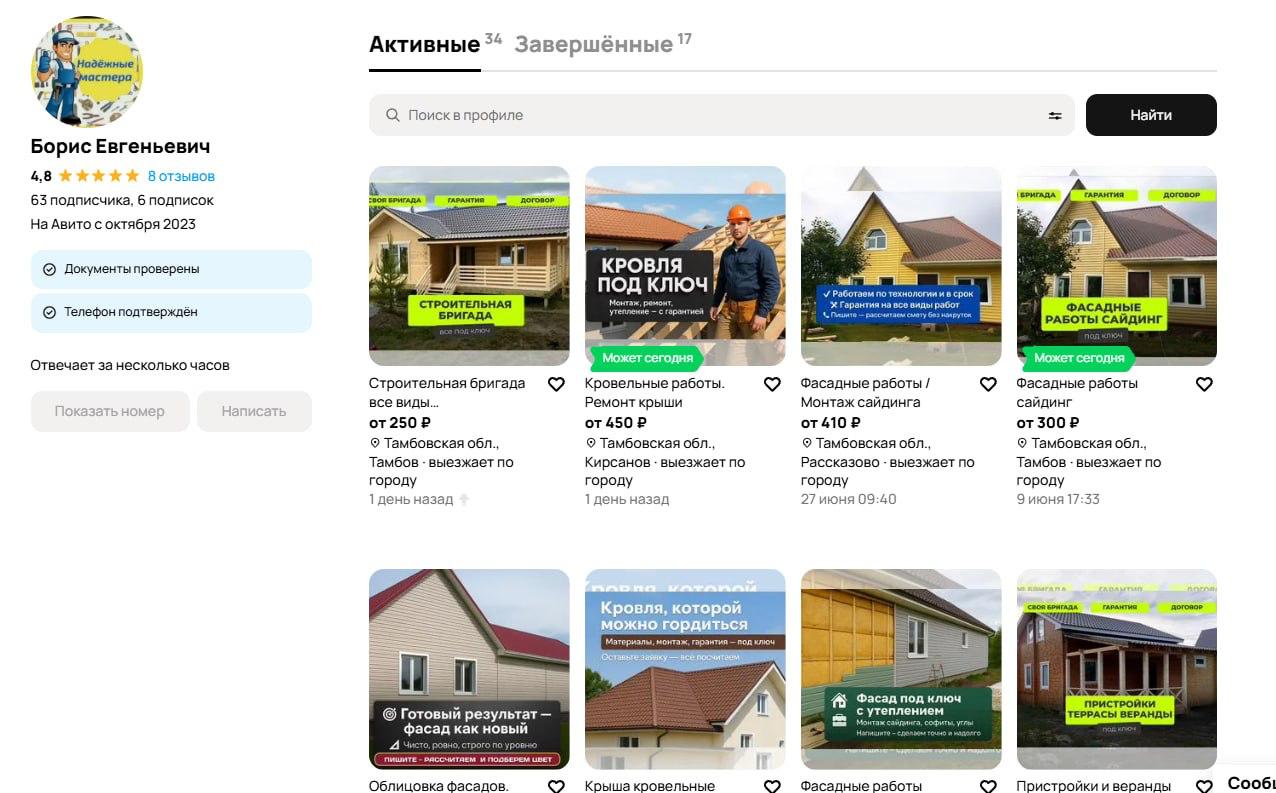Add Фасадные работы сайдинг to favorites
The width and height of the screenshot is (1276, 793).
click(1204, 383)
